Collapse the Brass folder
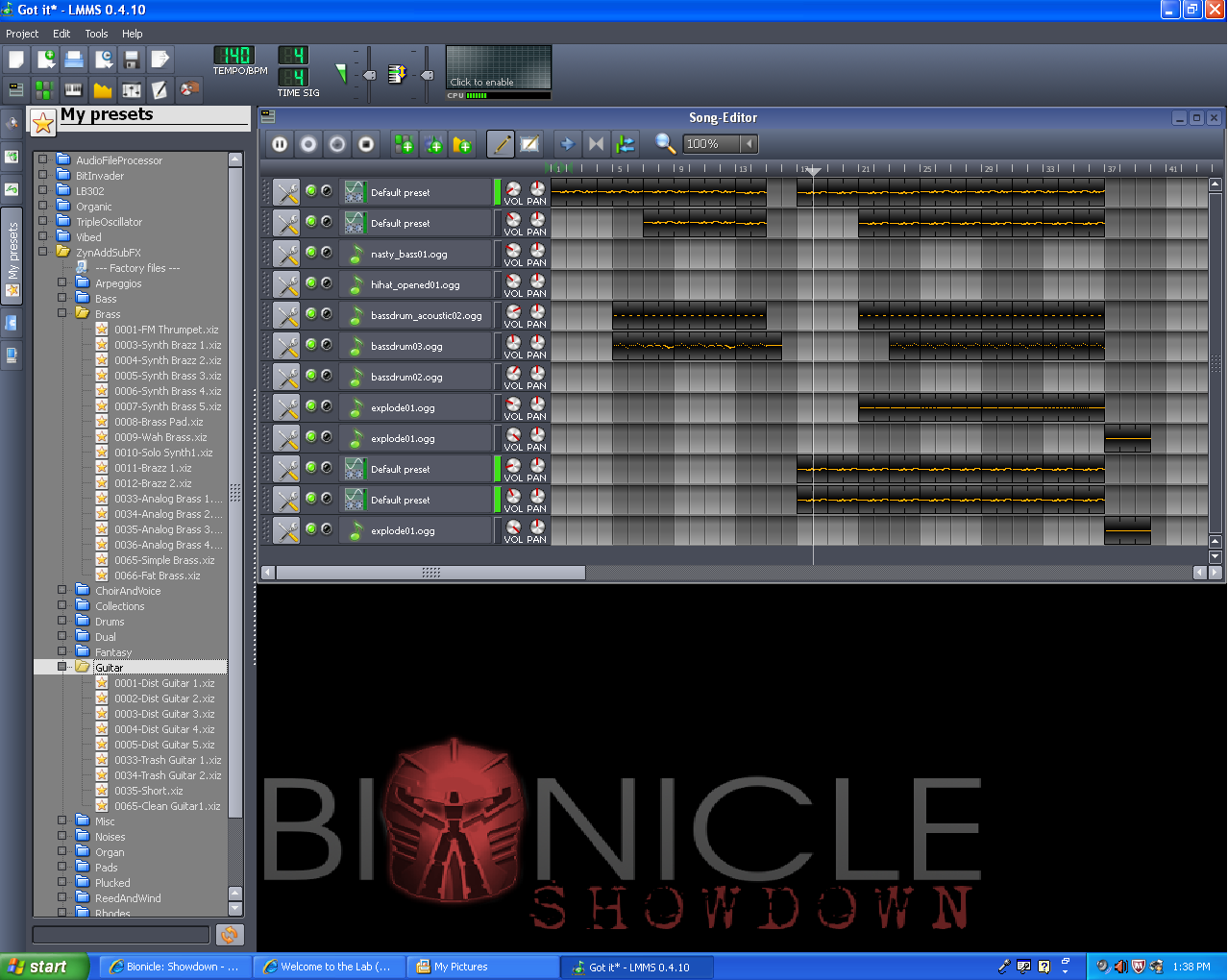1228x980 pixels. coord(61,313)
